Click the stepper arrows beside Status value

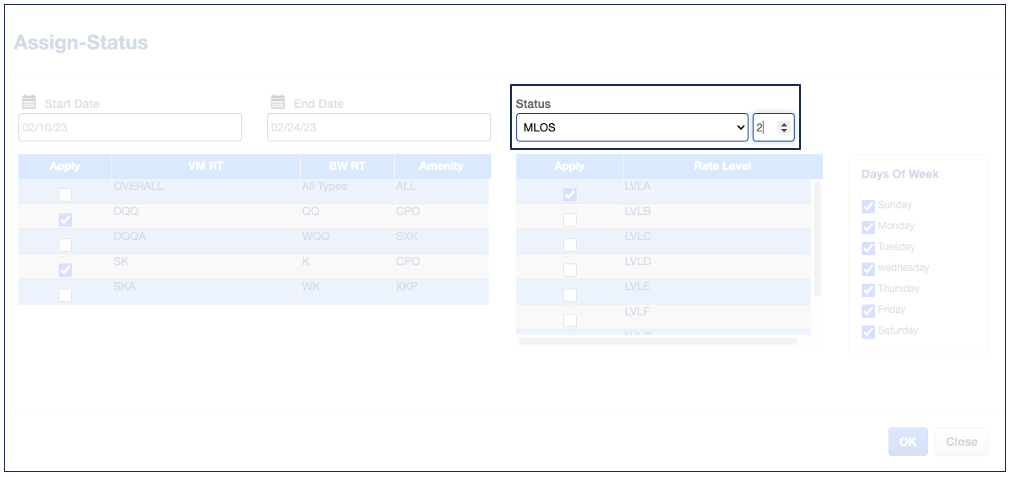coord(783,127)
